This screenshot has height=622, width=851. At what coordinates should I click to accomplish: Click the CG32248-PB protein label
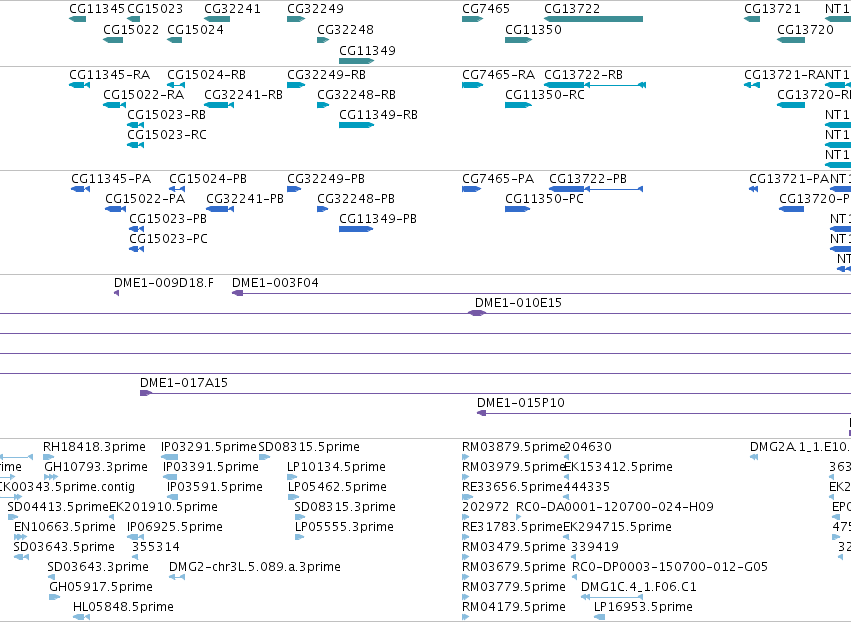(355, 199)
